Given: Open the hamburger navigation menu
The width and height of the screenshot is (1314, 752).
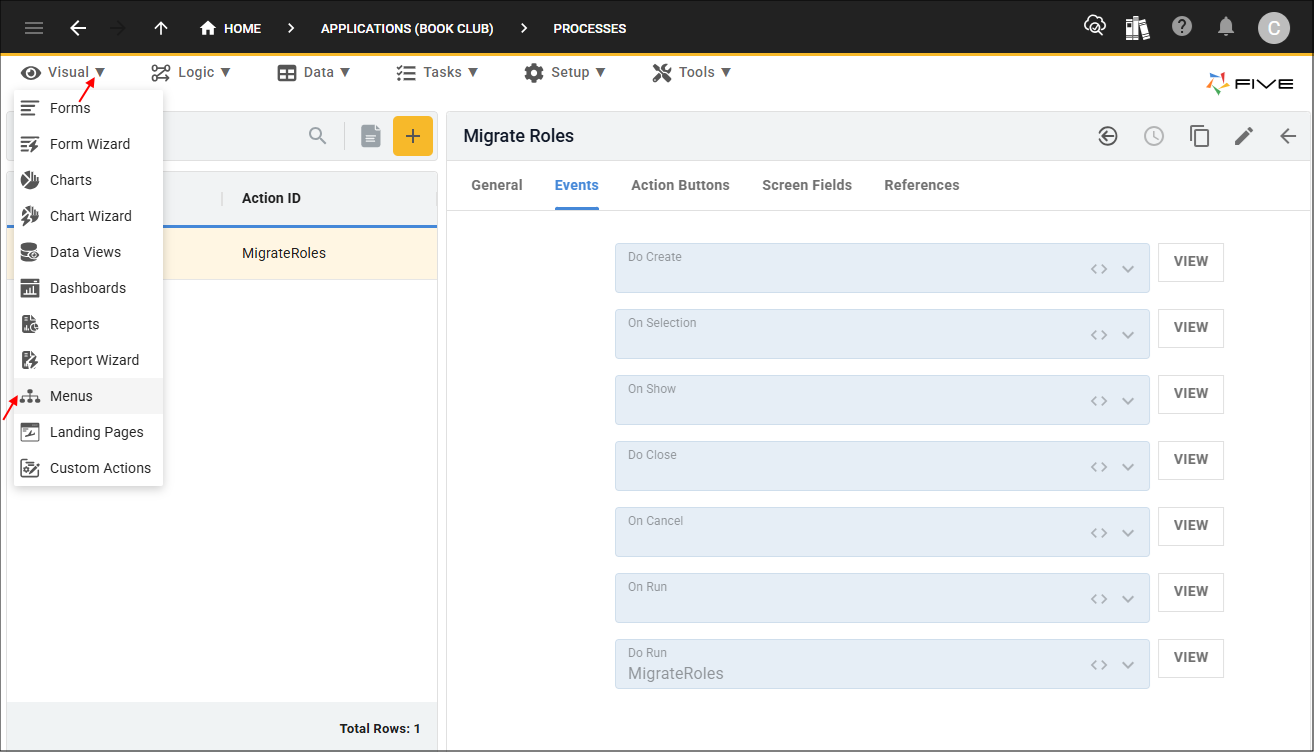Looking at the screenshot, I should click(34, 28).
